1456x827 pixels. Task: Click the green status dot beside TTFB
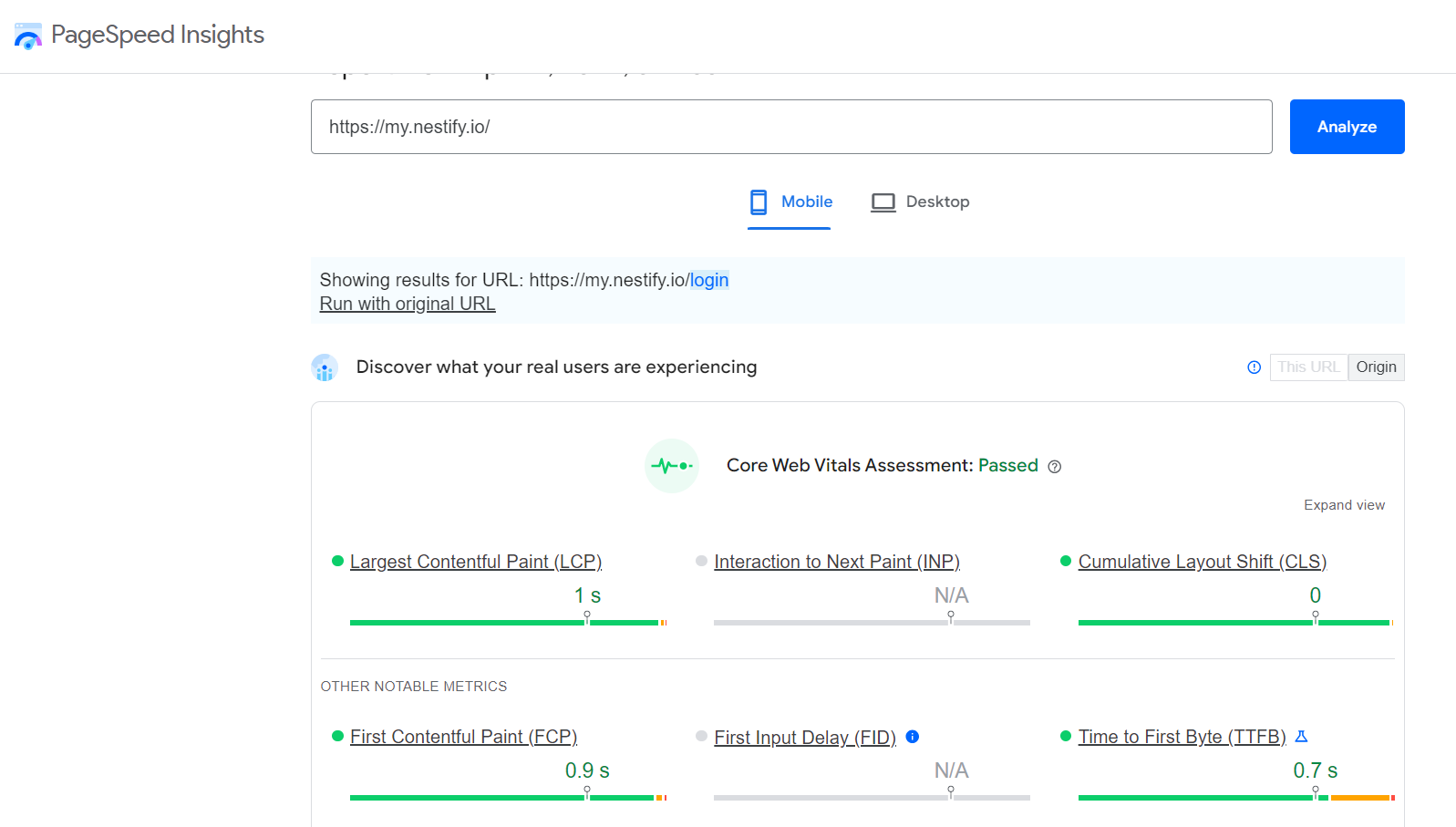click(1066, 736)
